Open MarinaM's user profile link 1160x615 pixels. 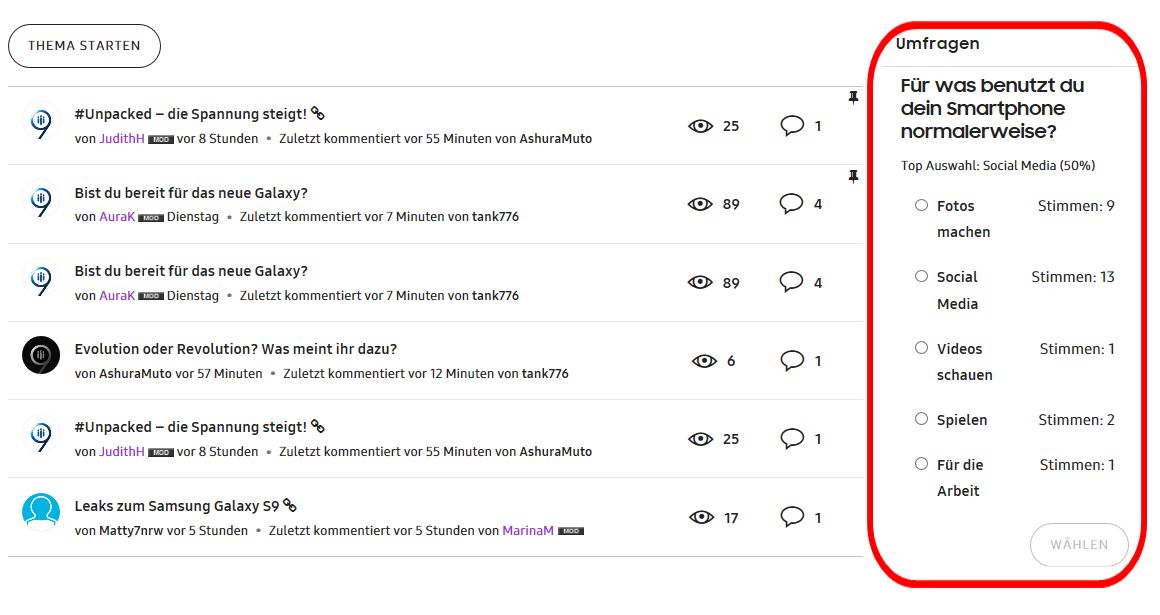click(x=527, y=531)
